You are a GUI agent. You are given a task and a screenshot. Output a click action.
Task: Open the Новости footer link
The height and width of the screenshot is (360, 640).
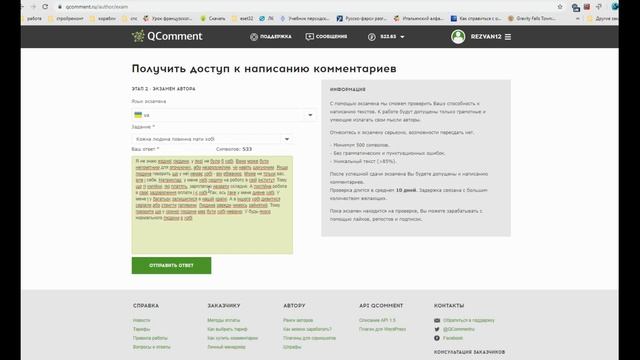(141, 320)
